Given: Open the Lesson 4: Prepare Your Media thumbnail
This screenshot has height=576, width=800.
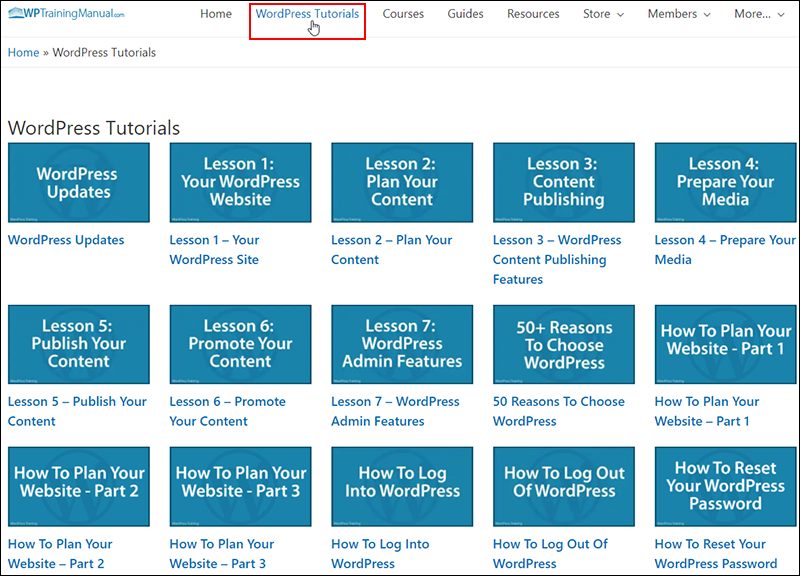Looking at the screenshot, I should coord(726,183).
